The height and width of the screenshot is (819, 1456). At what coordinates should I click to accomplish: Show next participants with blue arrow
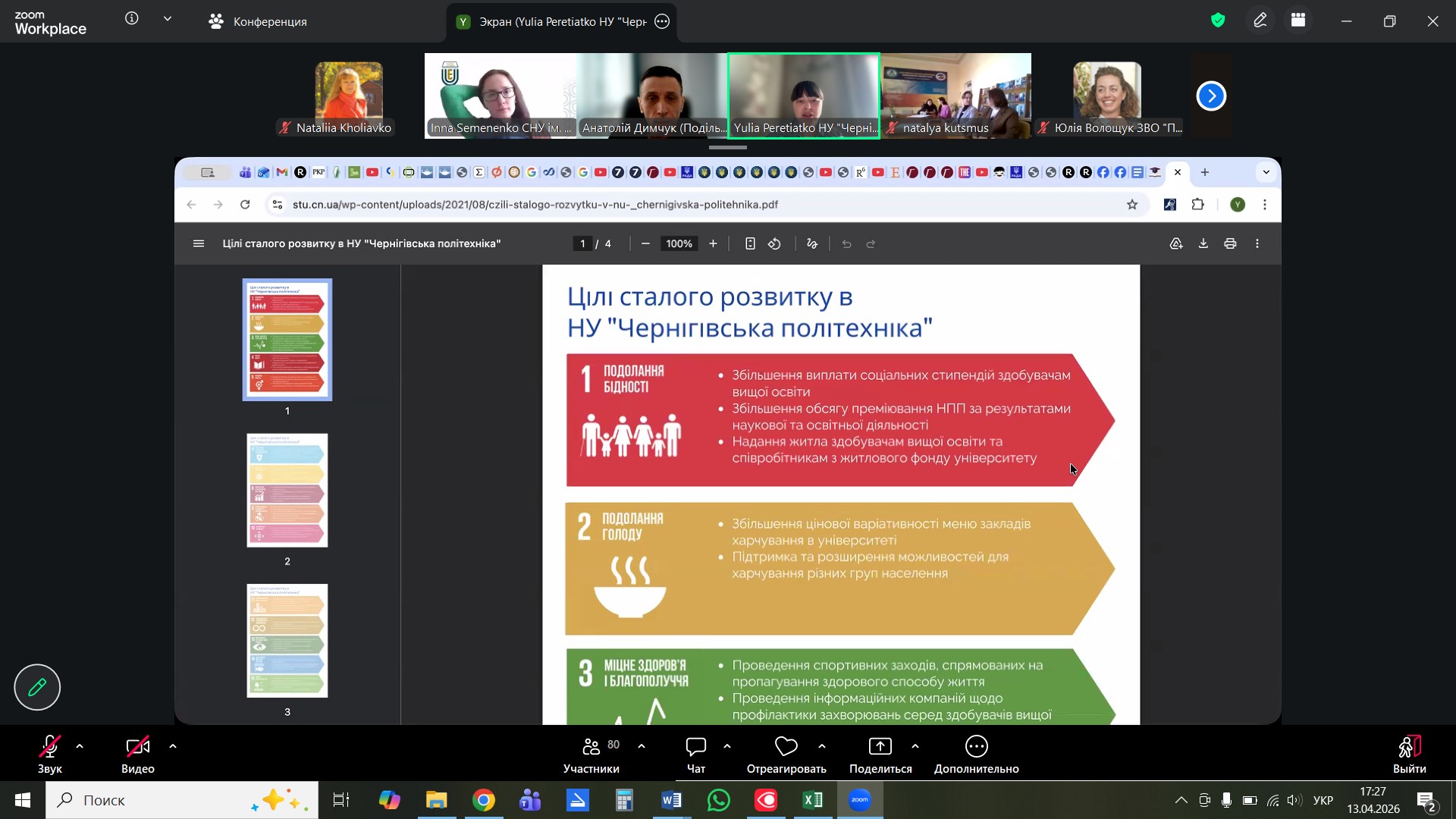click(1211, 96)
